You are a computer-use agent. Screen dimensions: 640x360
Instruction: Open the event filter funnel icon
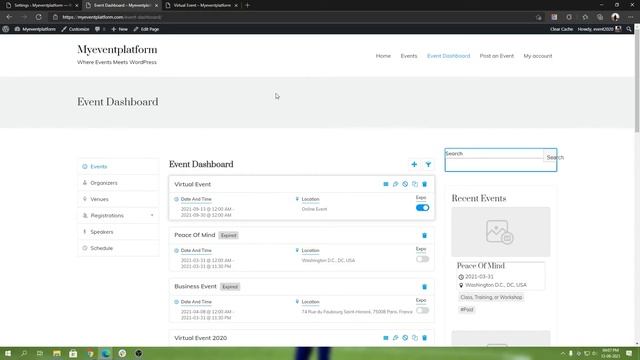[x=428, y=164]
